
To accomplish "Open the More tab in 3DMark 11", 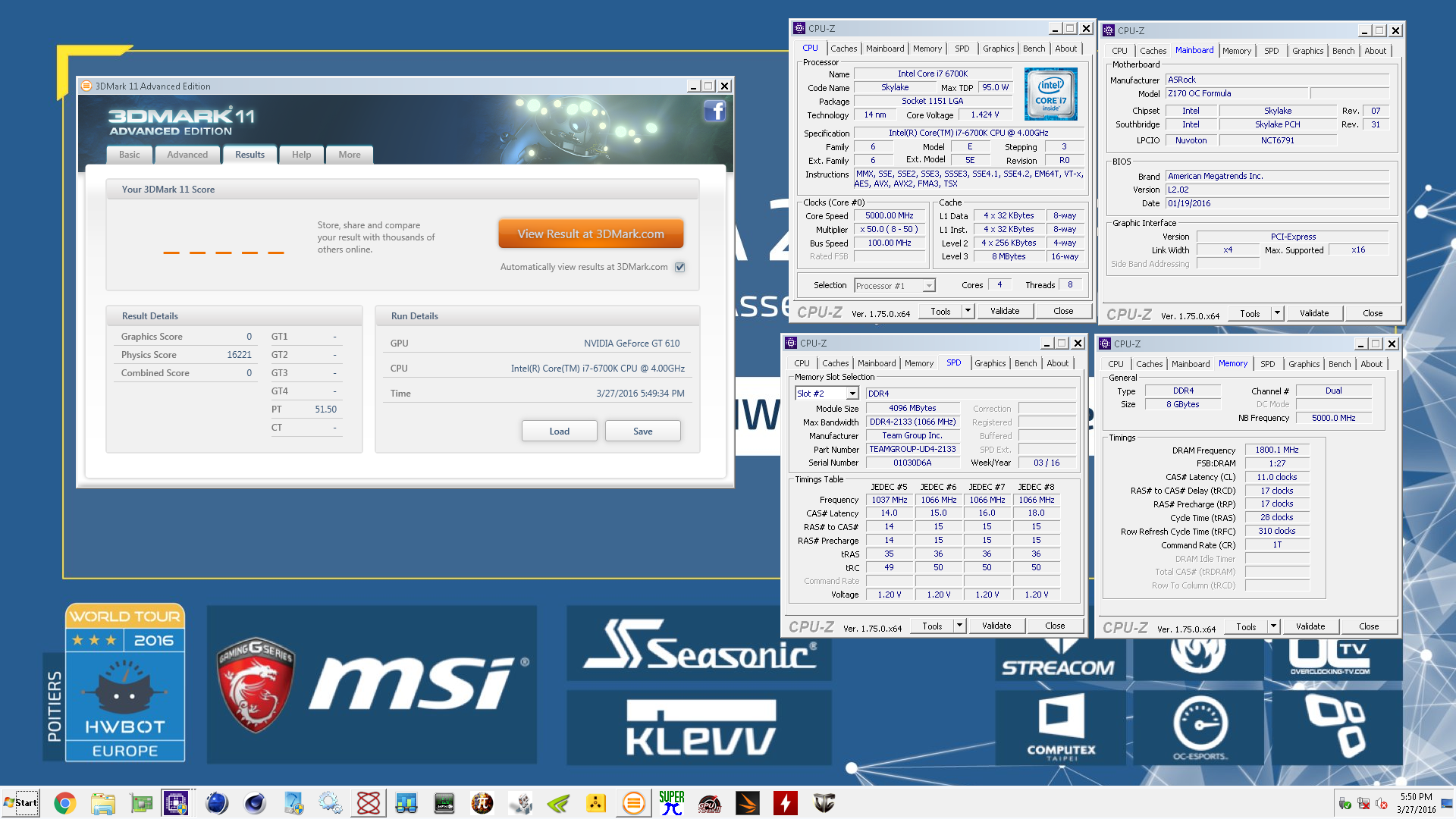I will (x=350, y=155).
